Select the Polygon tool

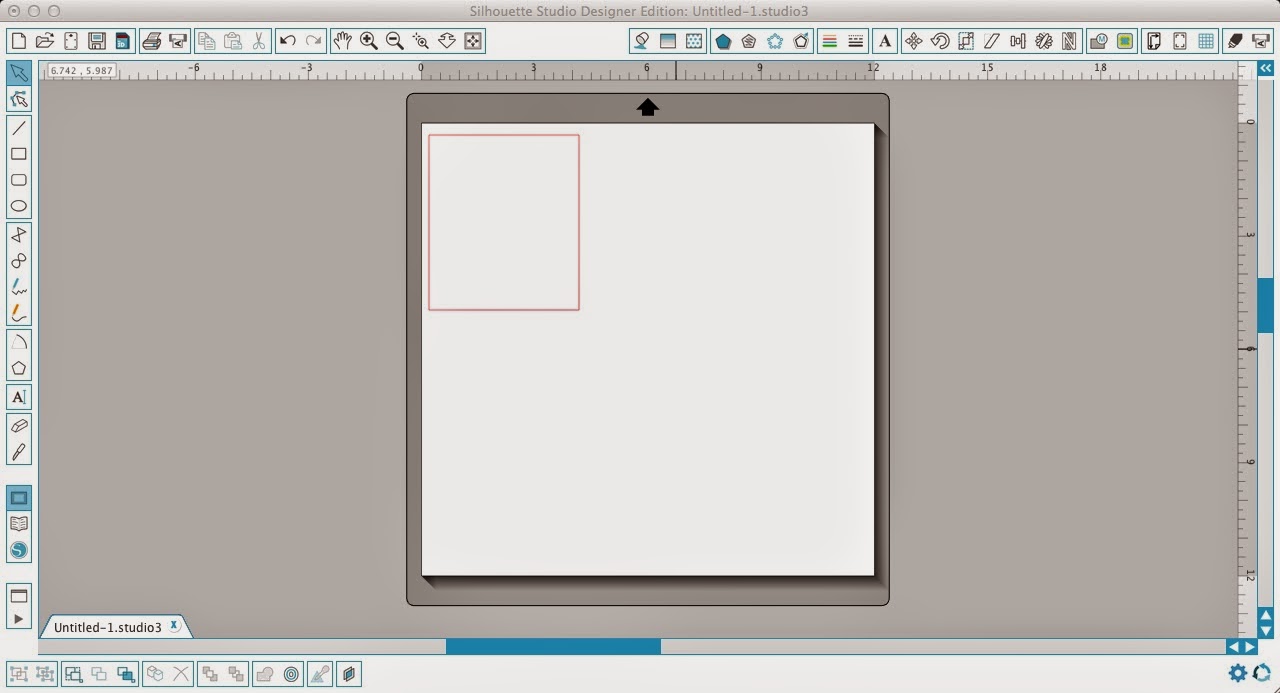click(18, 368)
